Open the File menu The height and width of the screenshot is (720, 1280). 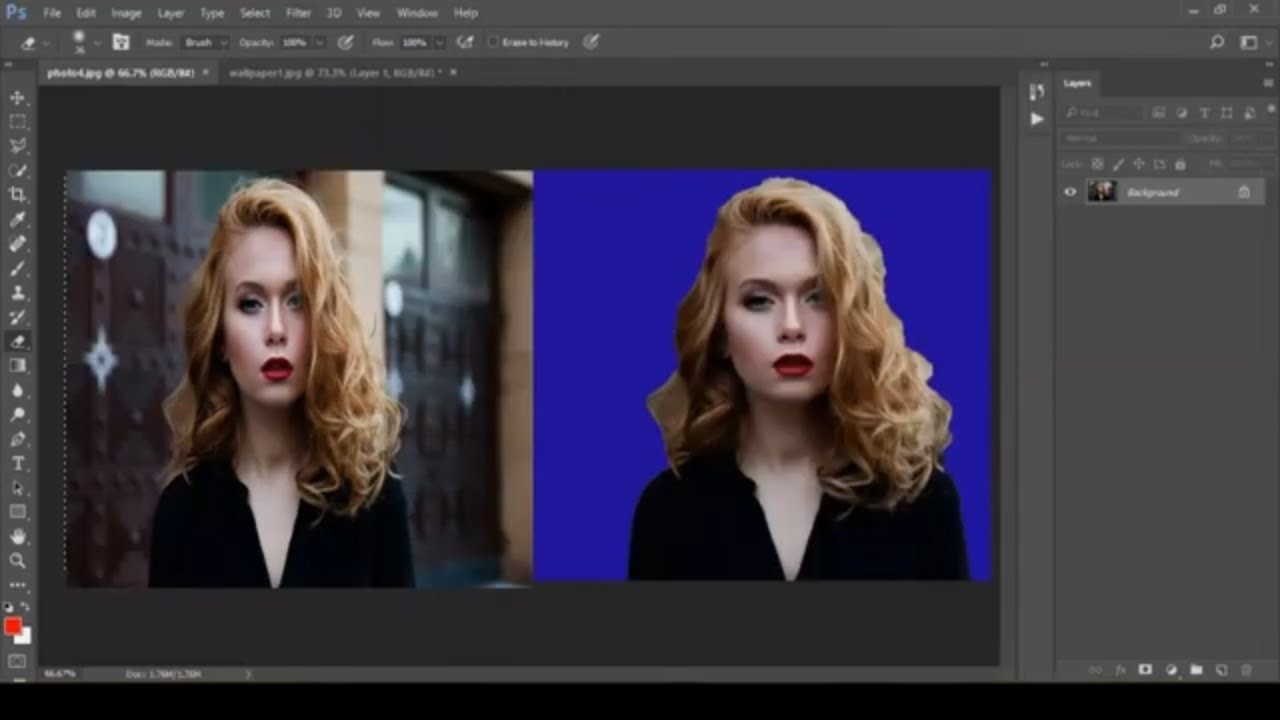[x=52, y=13]
